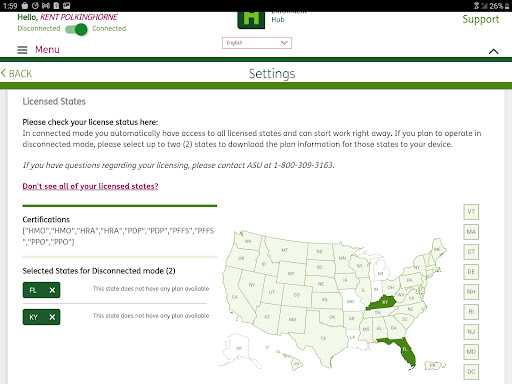The image size is (512, 384).
Task: Select the MA state box
Action: pos(471,232)
